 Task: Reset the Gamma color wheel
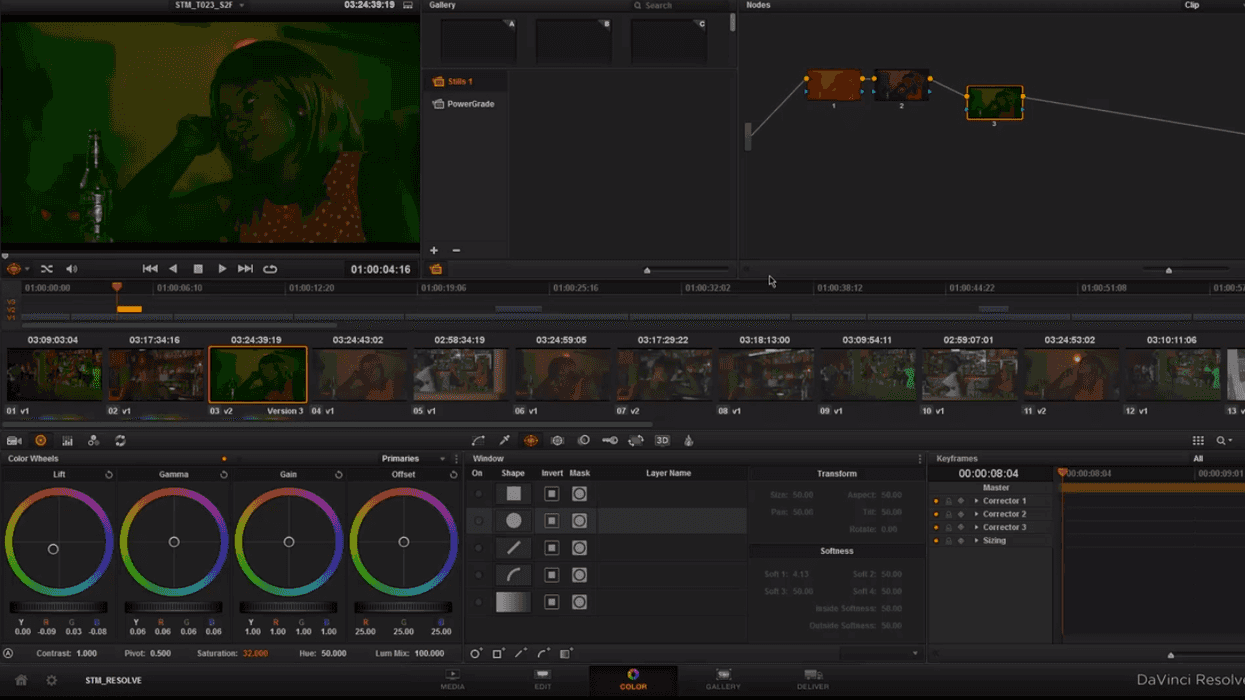point(224,475)
